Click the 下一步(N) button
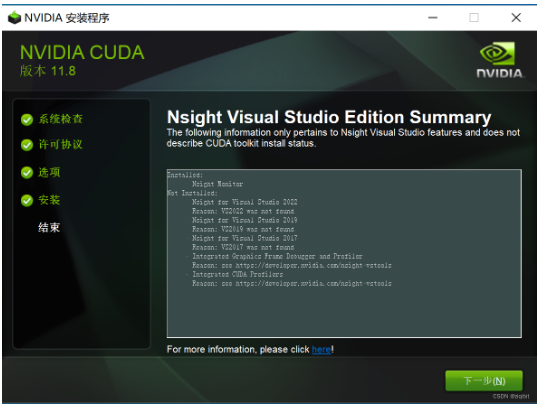Image resolution: width=540 pixels, height=408 pixels. tap(484, 381)
